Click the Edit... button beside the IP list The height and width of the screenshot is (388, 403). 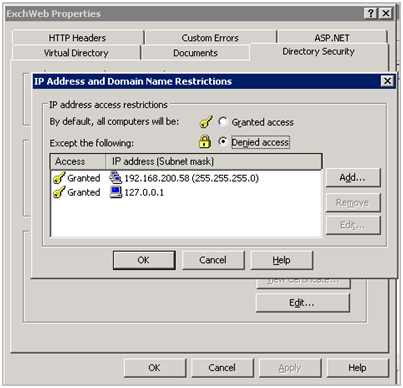[x=353, y=225]
